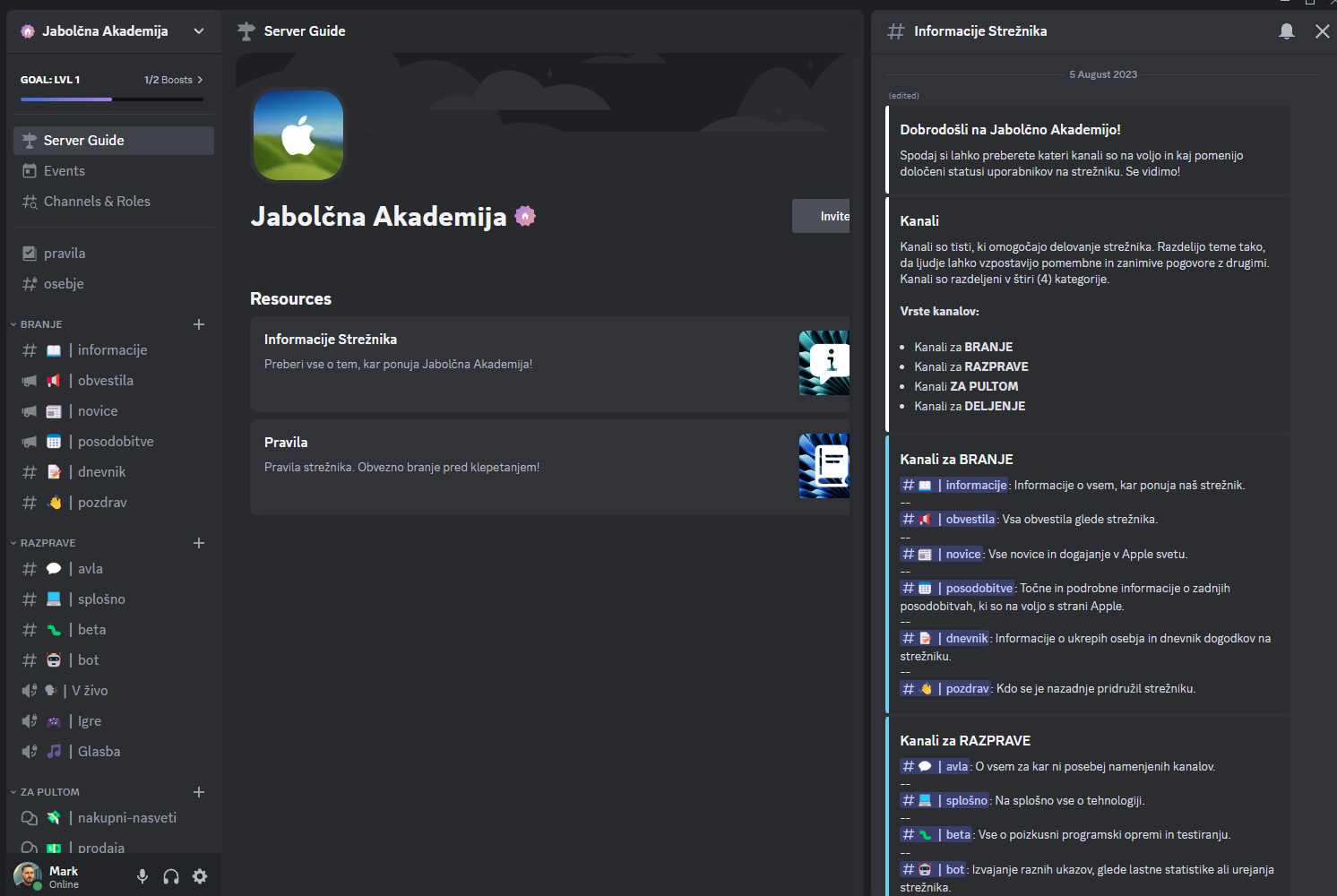Follow the dnevnik channel link in panel
1337x896 pixels.
(945, 638)
